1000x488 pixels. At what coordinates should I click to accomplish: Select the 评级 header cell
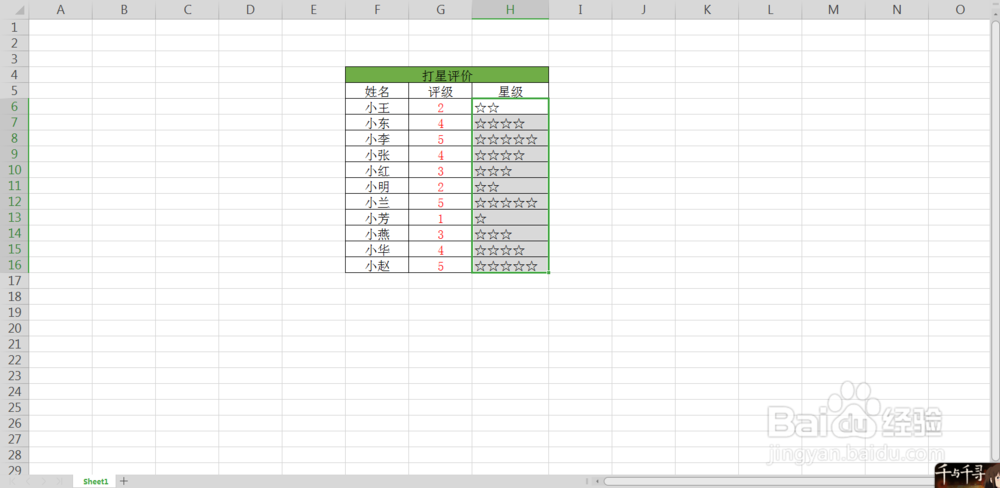pyautogui.click(x=441, y=91)
